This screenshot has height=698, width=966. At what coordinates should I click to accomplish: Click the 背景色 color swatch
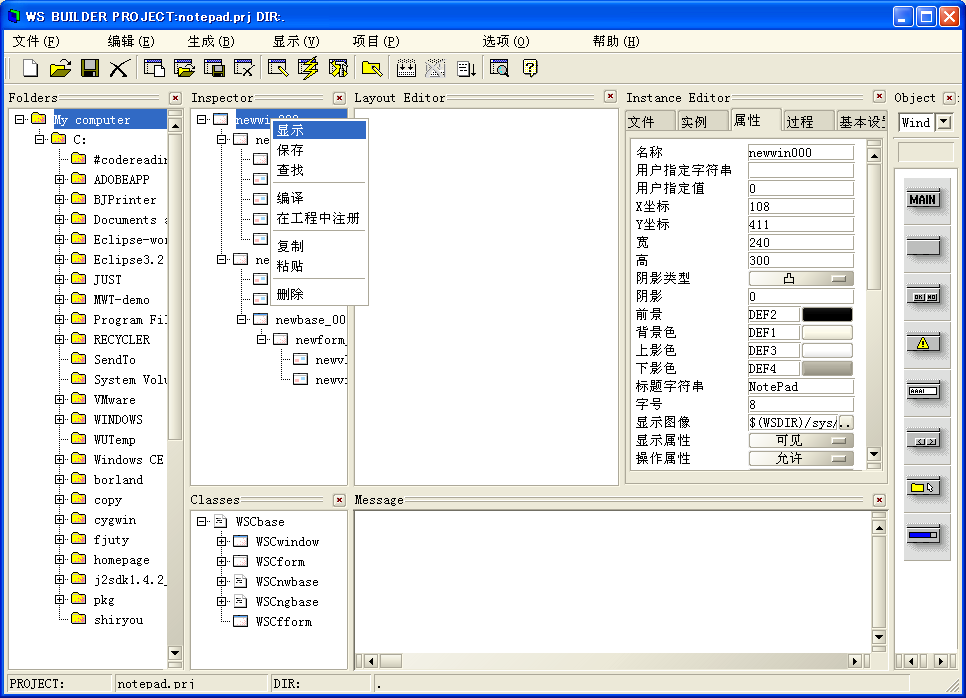coord(827,333)
